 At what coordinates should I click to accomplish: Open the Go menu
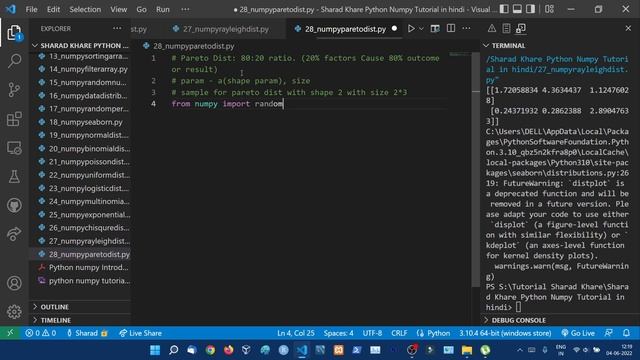click(x=141, y=9)
